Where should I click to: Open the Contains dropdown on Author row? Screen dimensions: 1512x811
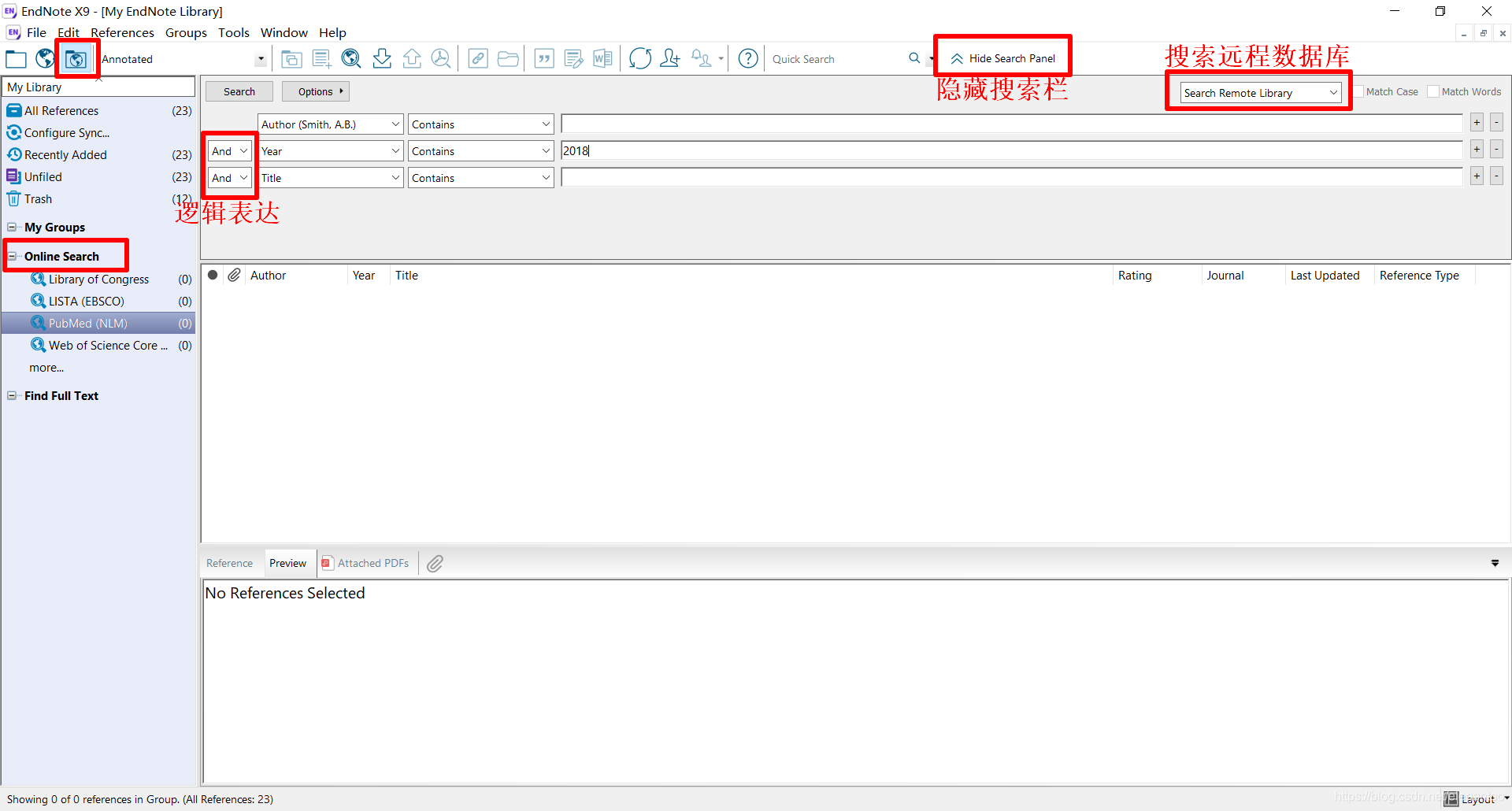coord(481,124)
